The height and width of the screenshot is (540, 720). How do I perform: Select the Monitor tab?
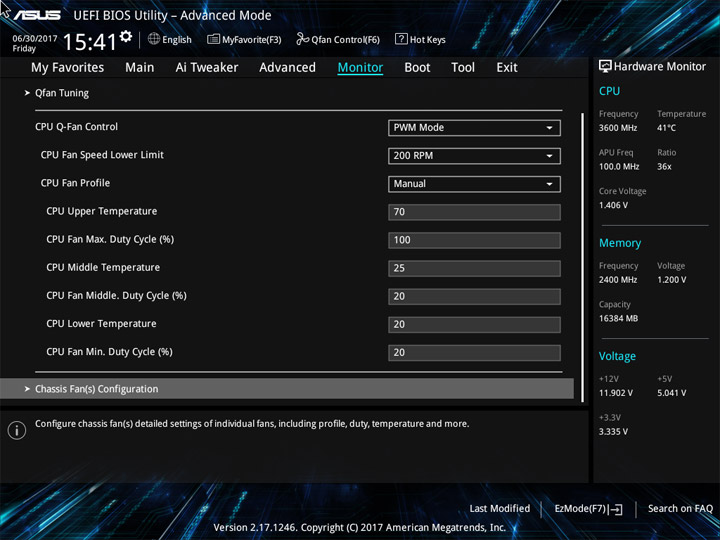360,68
